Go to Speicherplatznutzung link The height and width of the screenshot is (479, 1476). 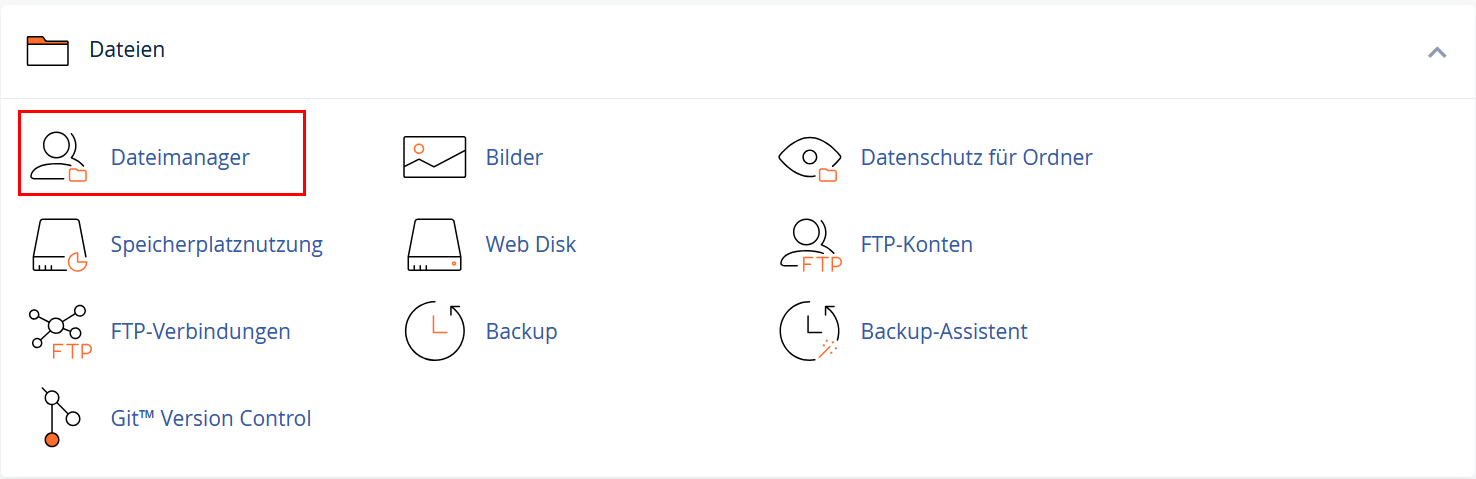click(217, 244)
